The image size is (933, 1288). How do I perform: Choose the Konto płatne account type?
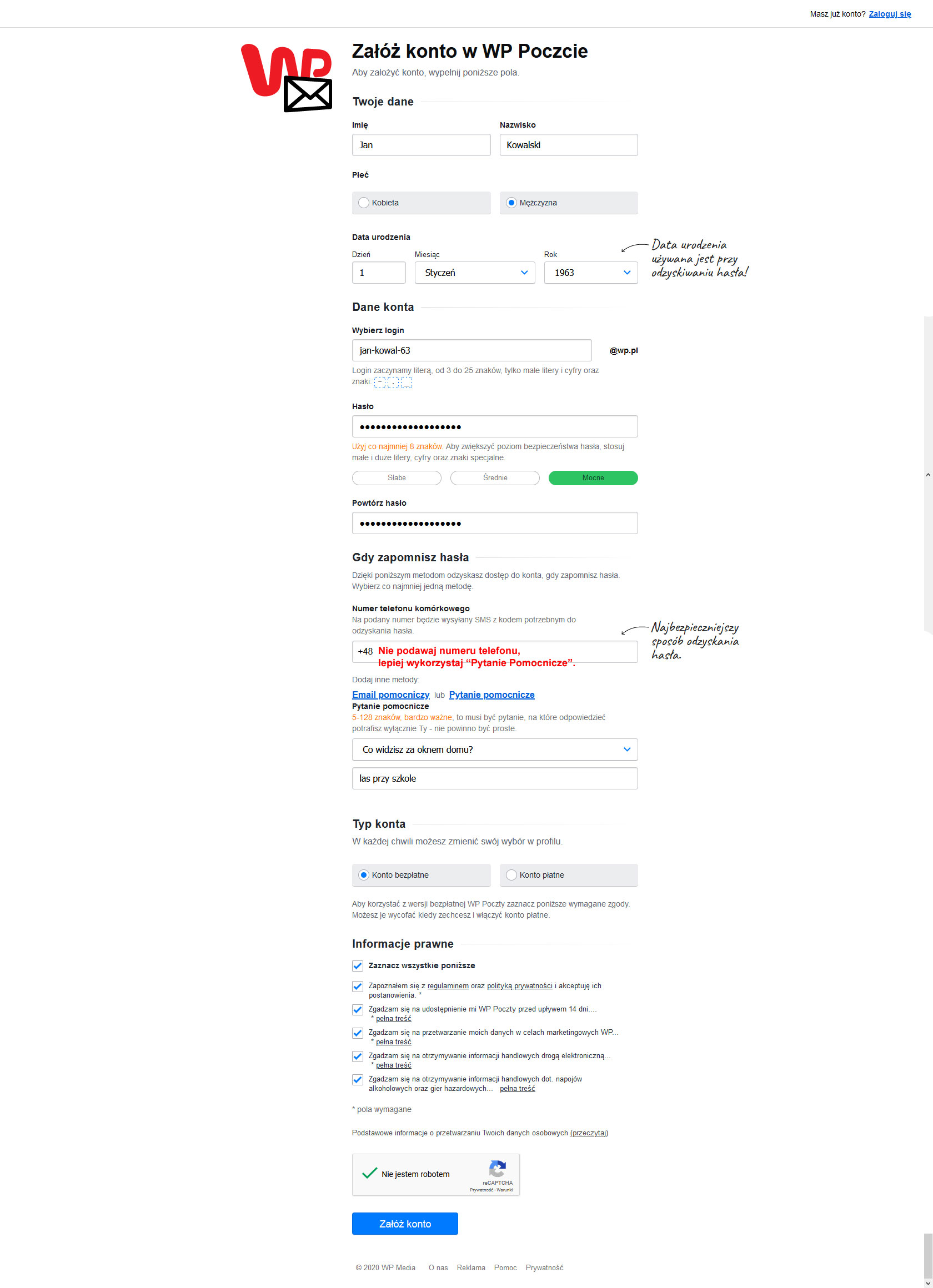tap(568, 874)
